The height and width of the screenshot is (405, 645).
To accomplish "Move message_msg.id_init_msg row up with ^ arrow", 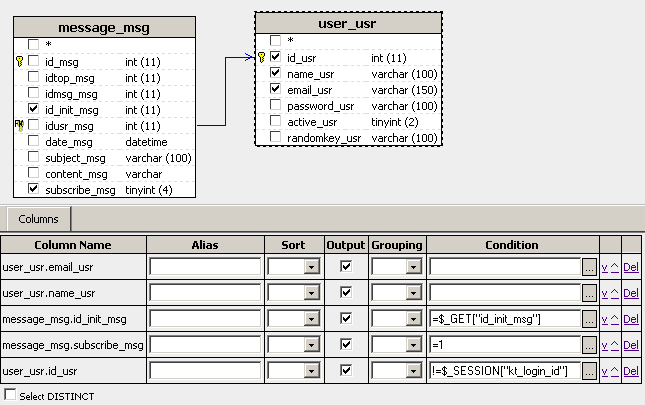I will (x=613, y=319).
